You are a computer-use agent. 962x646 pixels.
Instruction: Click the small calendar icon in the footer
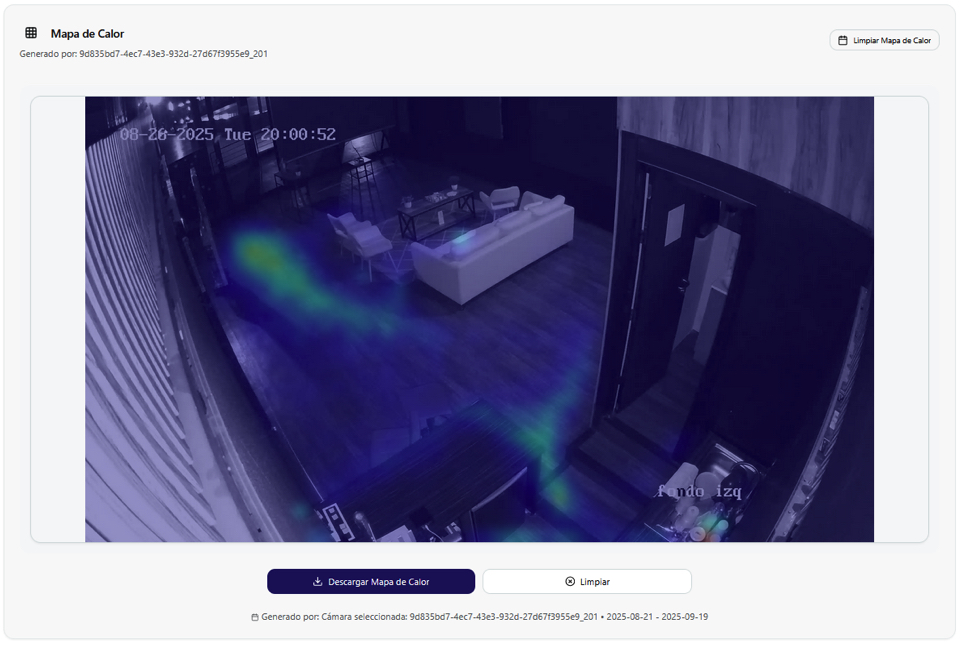[255, 618]
